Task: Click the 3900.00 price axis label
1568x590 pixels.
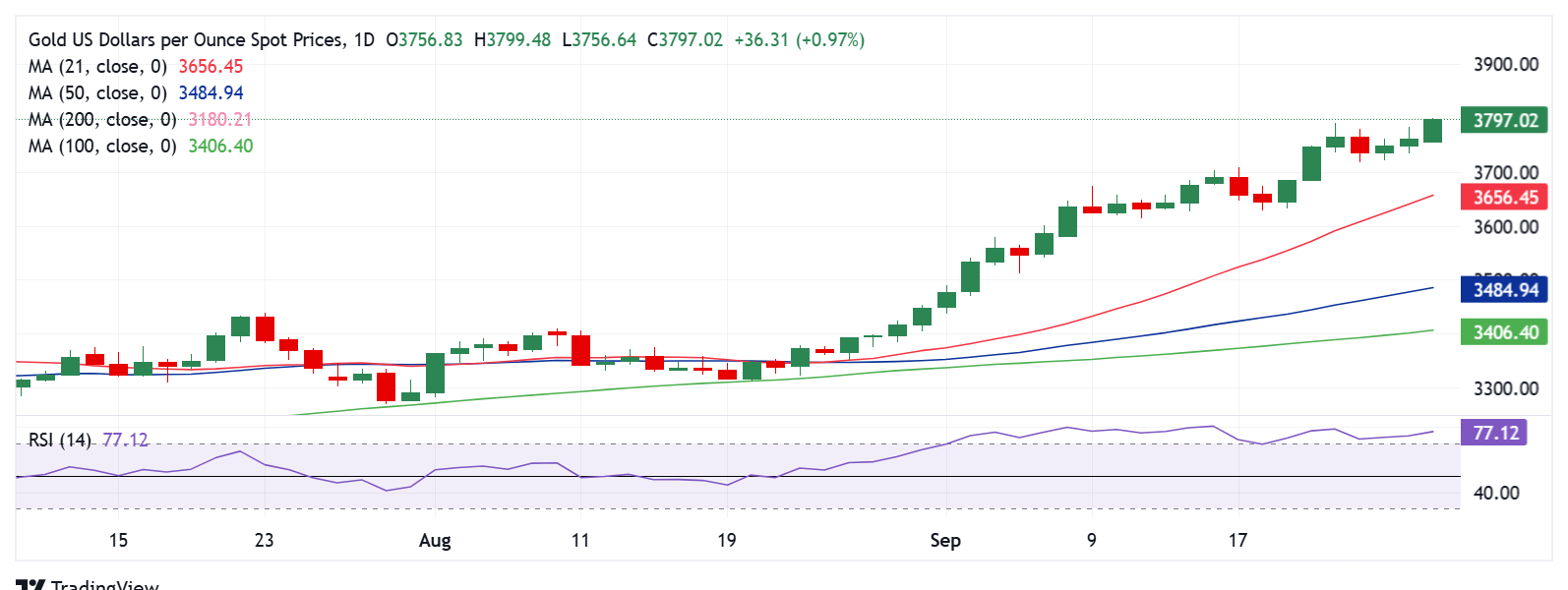Action: coord(1505,65)
